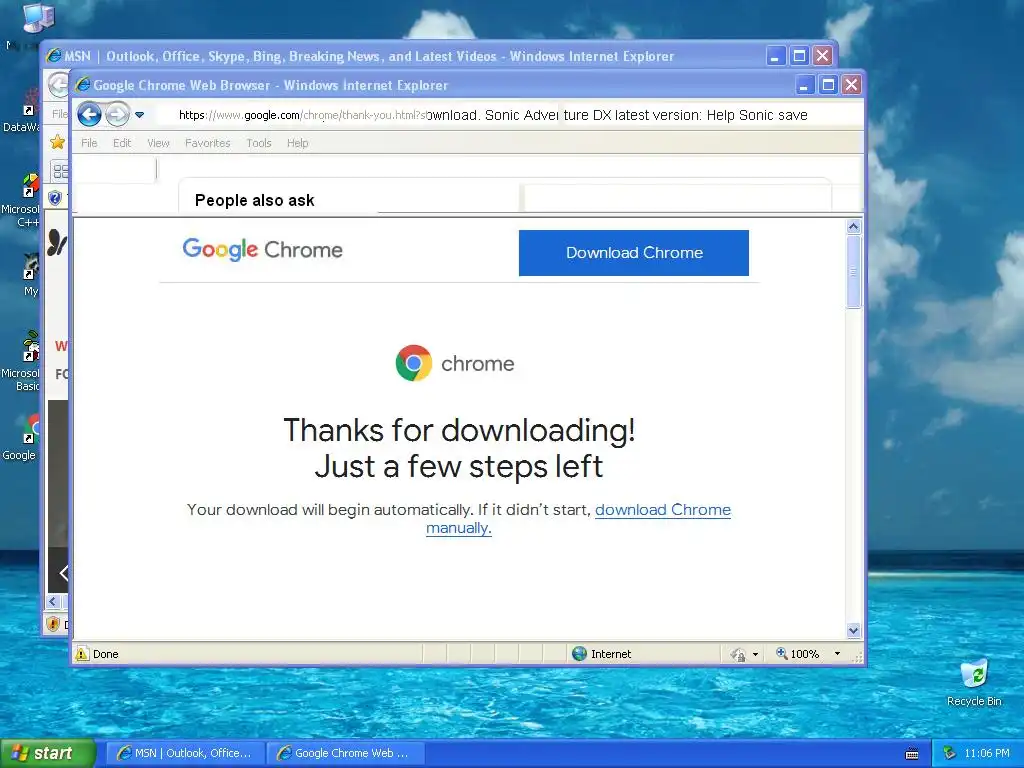Click the Internet Explorer icon in Chrome window title
Image resolution: width=1024 pixels, height=768 pixels.
[83, 85]
